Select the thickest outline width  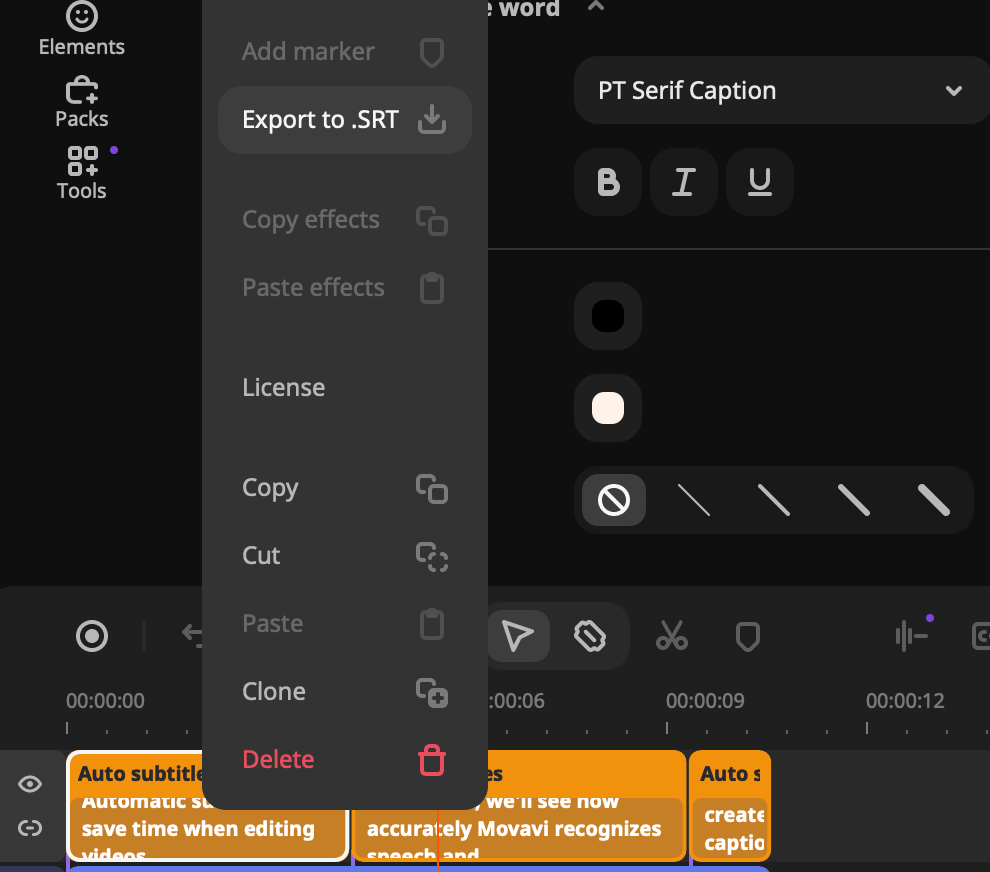pyautogui.click(x=933, y=500)
